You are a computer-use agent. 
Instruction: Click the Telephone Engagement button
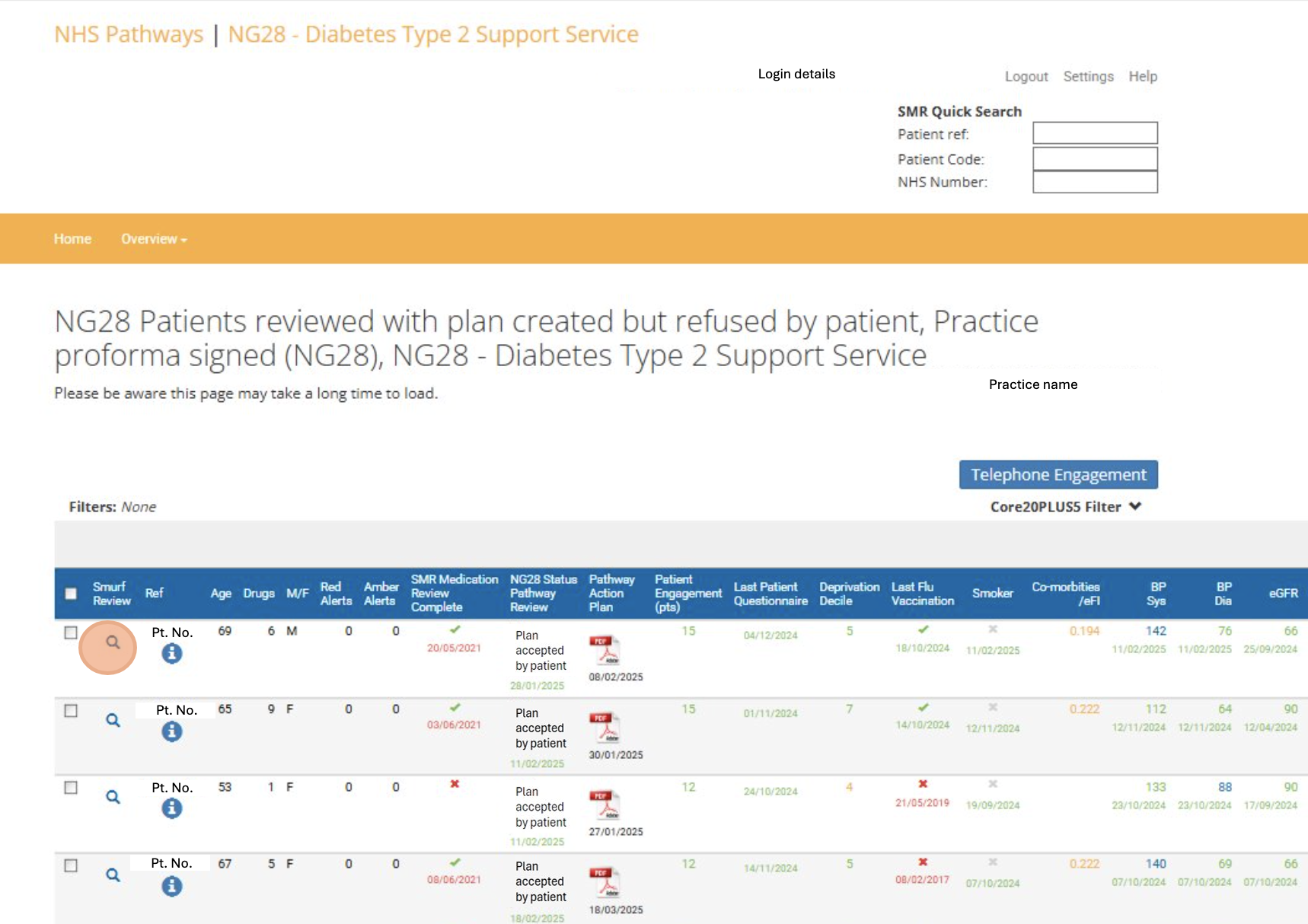[x=1058, y=475]
